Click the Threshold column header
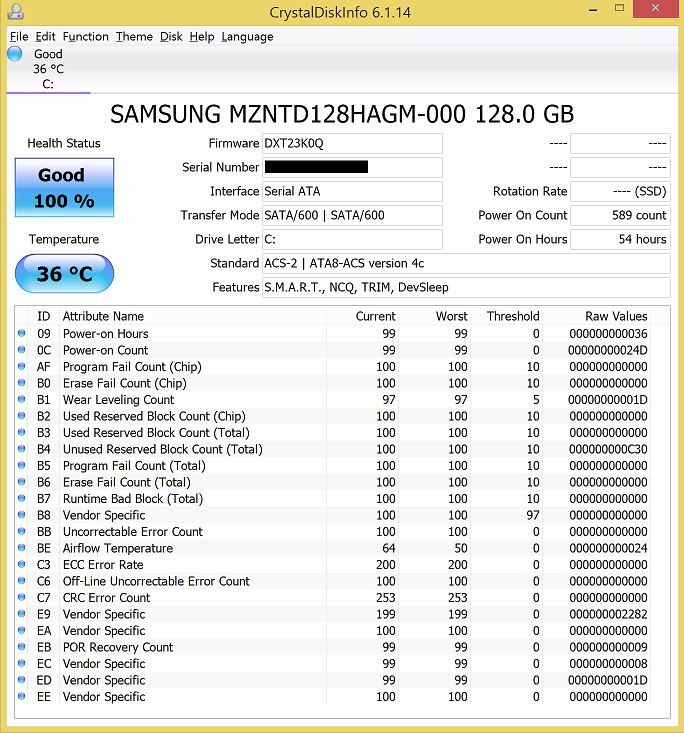Viewport: 684px width, 733px height. click(507, 316)
